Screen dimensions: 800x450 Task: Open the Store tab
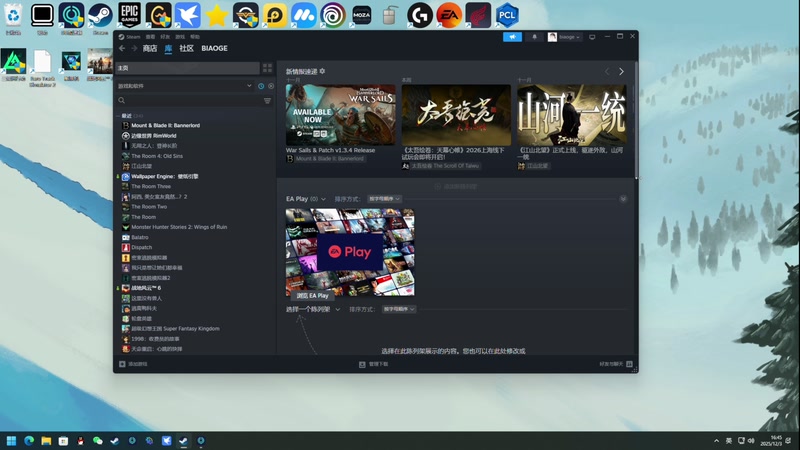point(149,48)
